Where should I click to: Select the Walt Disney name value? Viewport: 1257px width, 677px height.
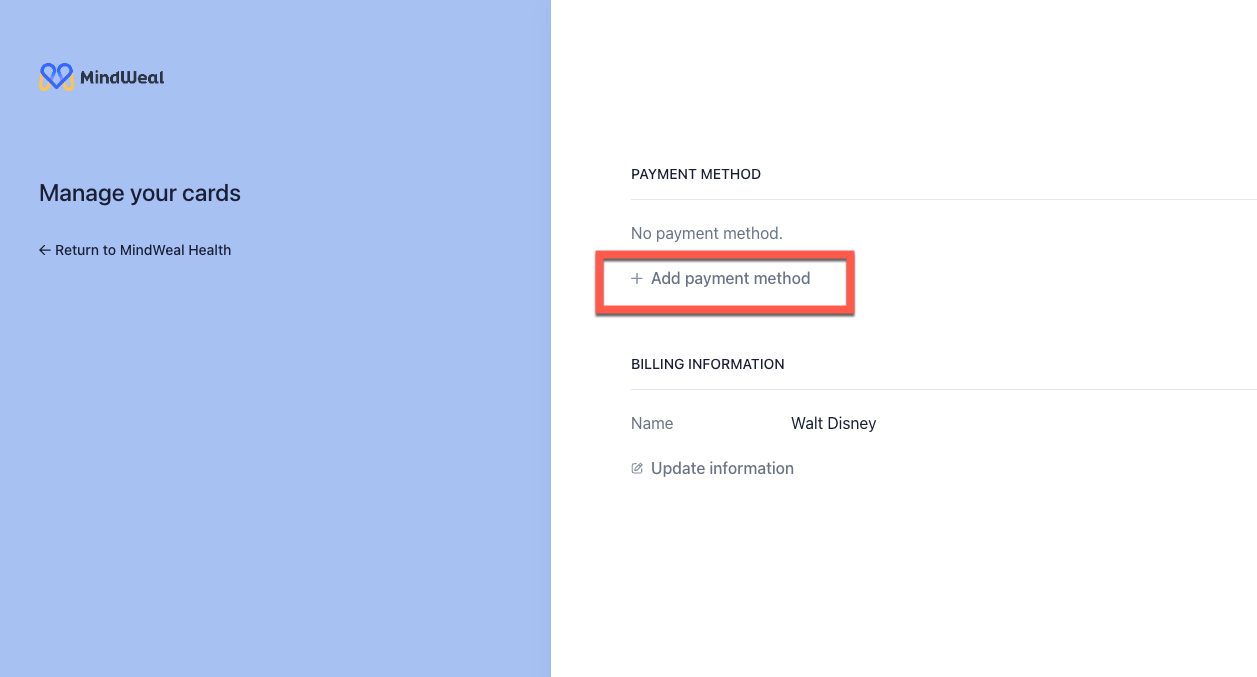coord(833,423)
